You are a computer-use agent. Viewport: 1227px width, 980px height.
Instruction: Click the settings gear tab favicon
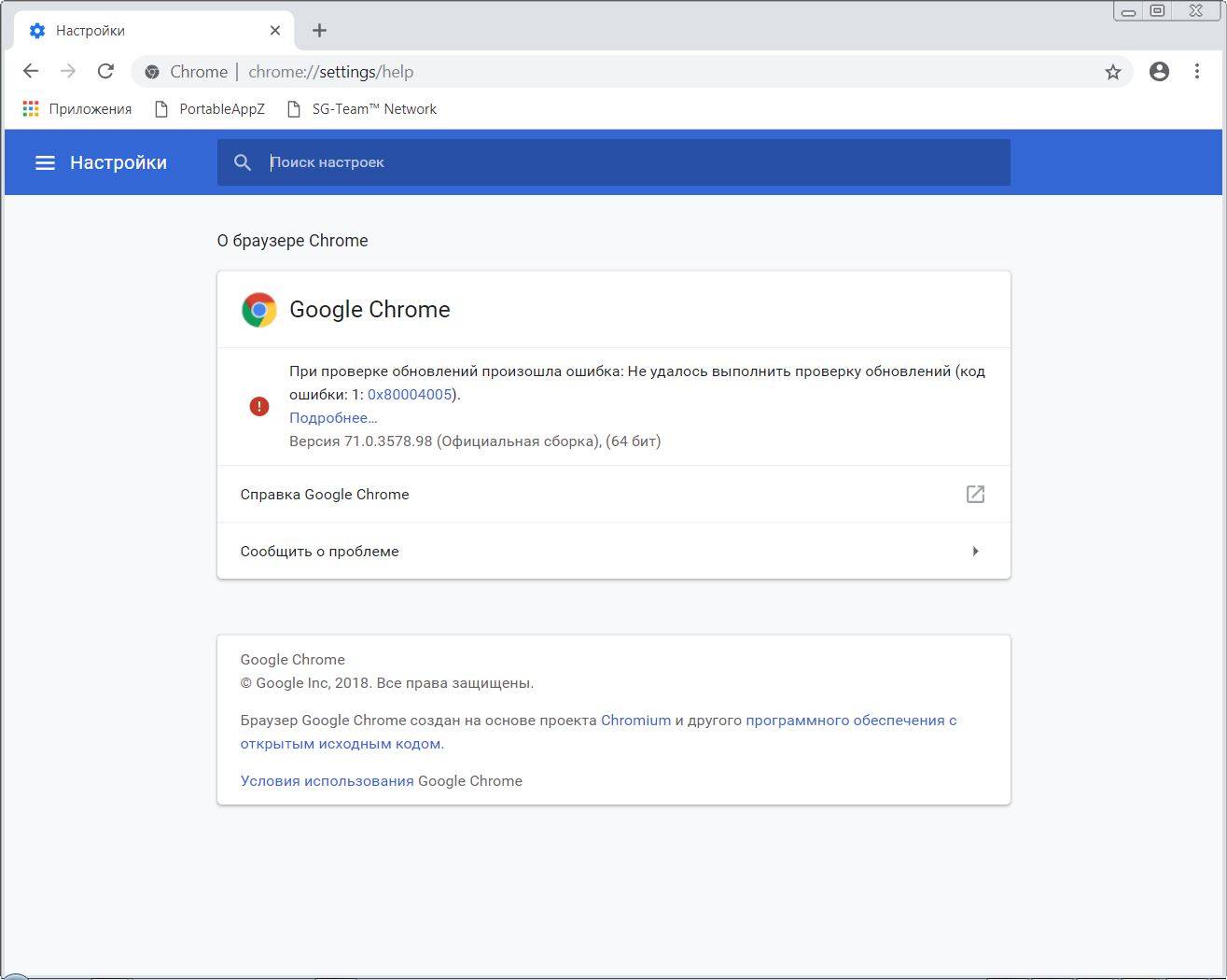pyautogui.click(x=37, y=31)
